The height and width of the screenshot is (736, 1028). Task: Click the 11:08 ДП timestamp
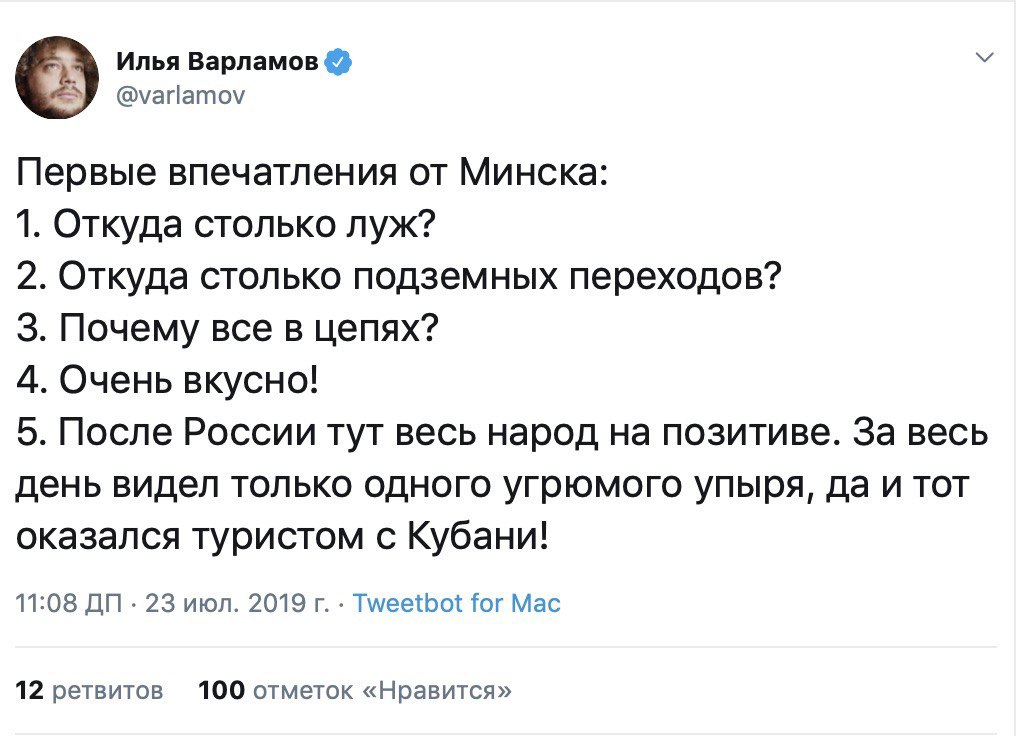pyautogui.click(x=66, y=604)
